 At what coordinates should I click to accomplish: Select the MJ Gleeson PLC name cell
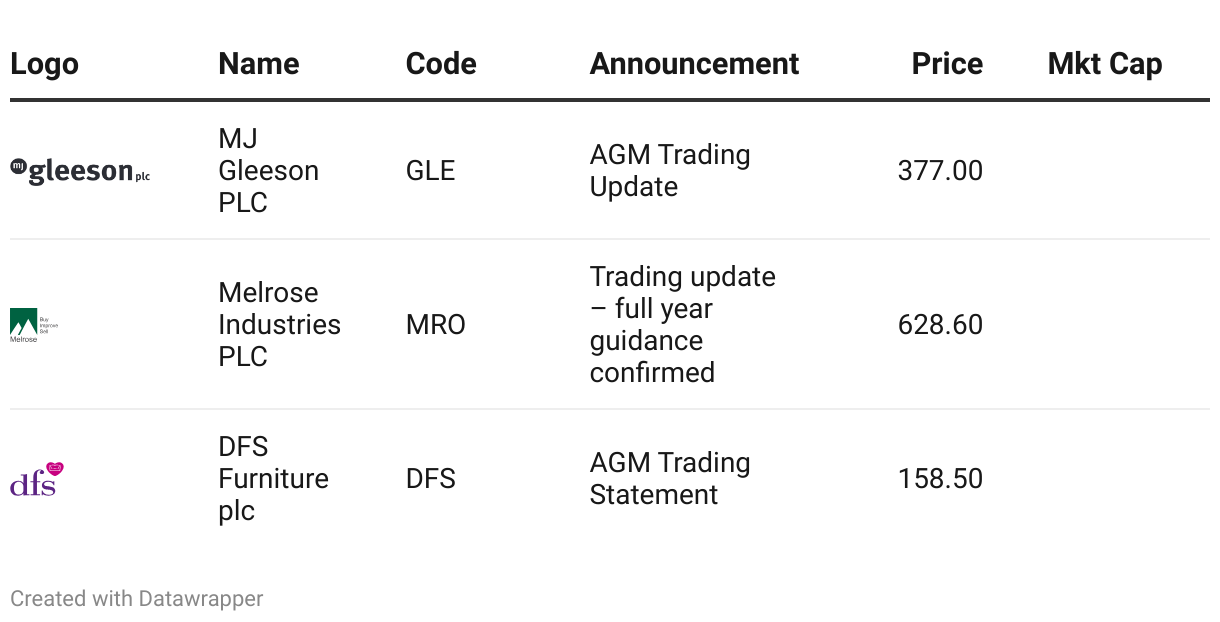[x=269, y=170]
